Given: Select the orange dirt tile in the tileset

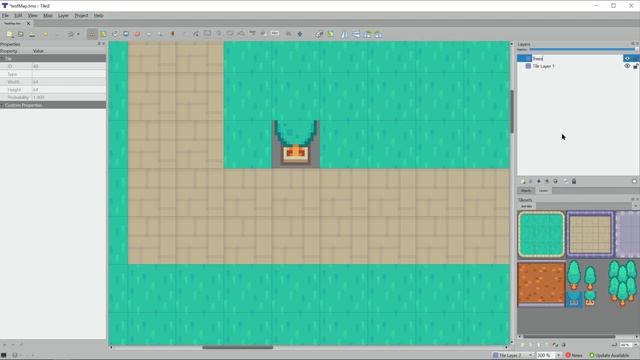Looking at the screenshot, I should [541, 283].
